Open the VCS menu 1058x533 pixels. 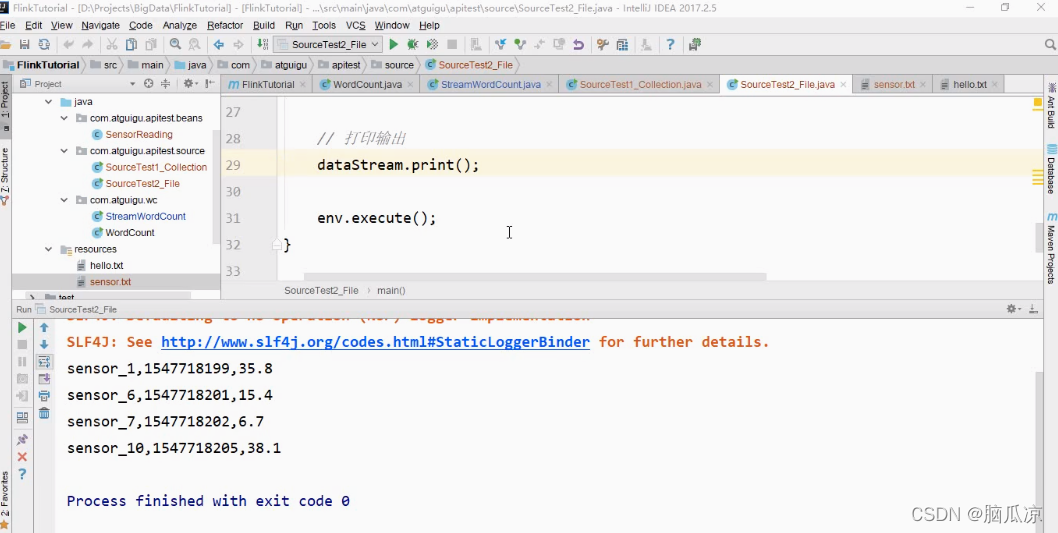[x=356, y=25]
